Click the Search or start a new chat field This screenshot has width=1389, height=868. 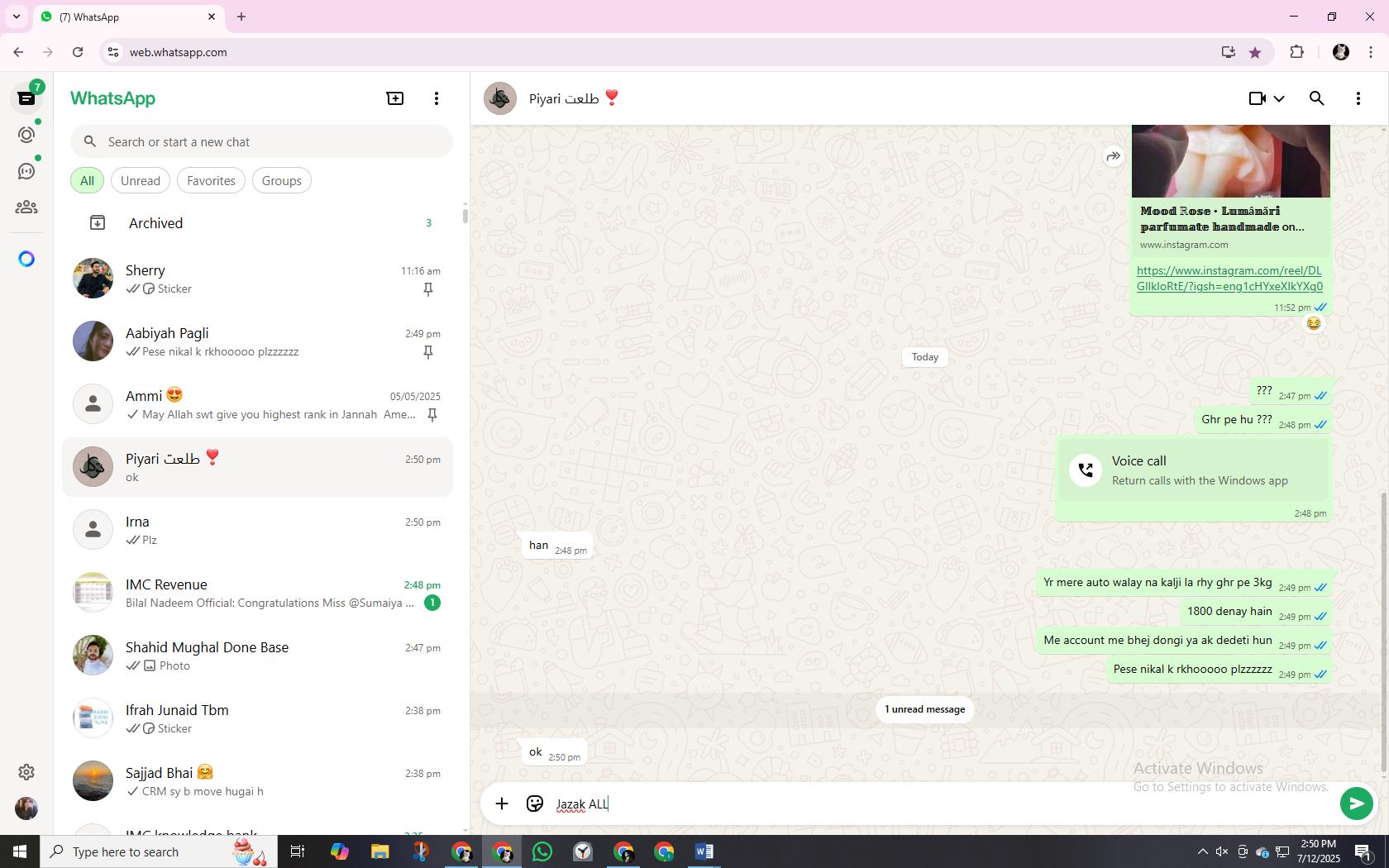(x=261, y=142)
